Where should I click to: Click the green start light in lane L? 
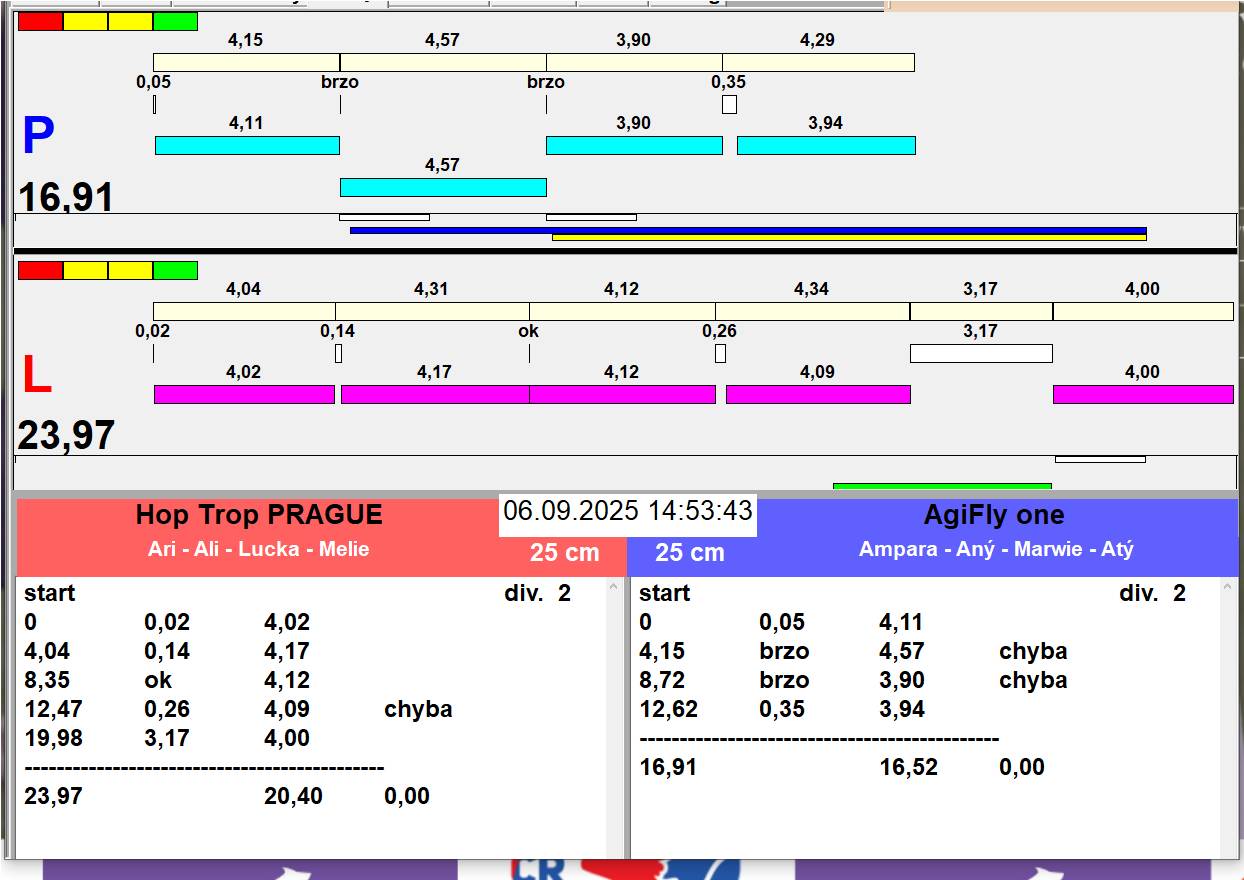[x=175, y=270]
